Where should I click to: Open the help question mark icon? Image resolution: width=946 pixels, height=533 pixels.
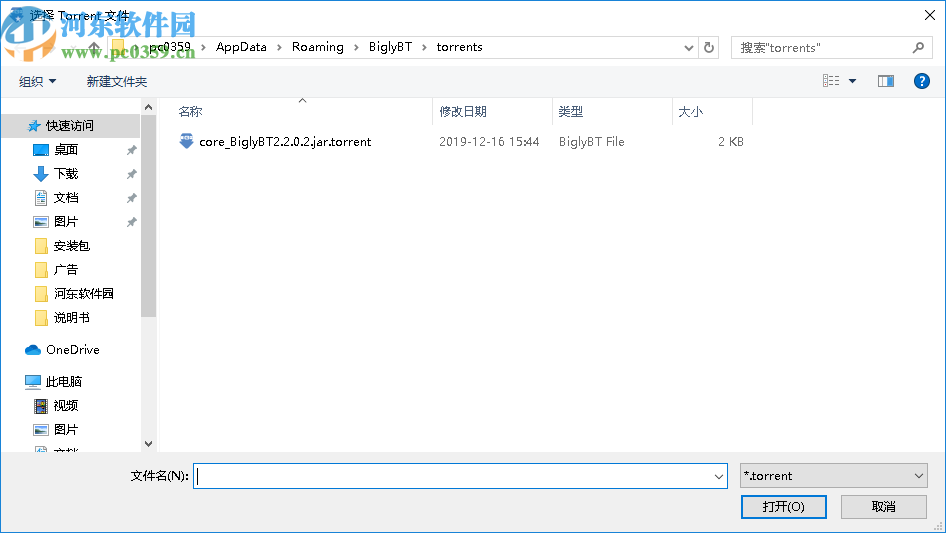point(921,81)
